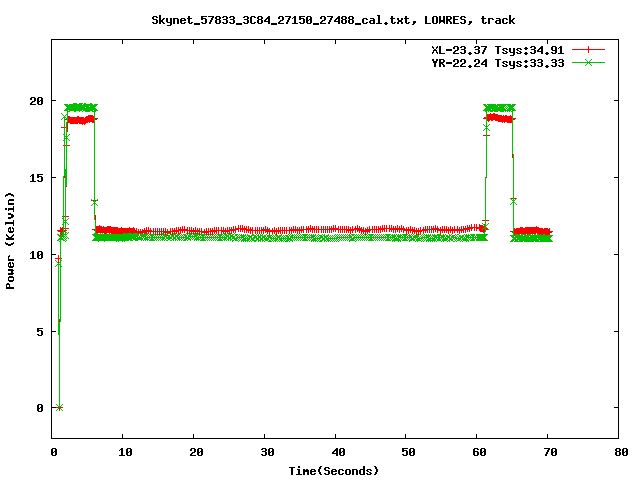The height and width of the screenshot is (480, 640).
Task: Click the y-axis tick label 20
Action: click(x=36, y=101)
